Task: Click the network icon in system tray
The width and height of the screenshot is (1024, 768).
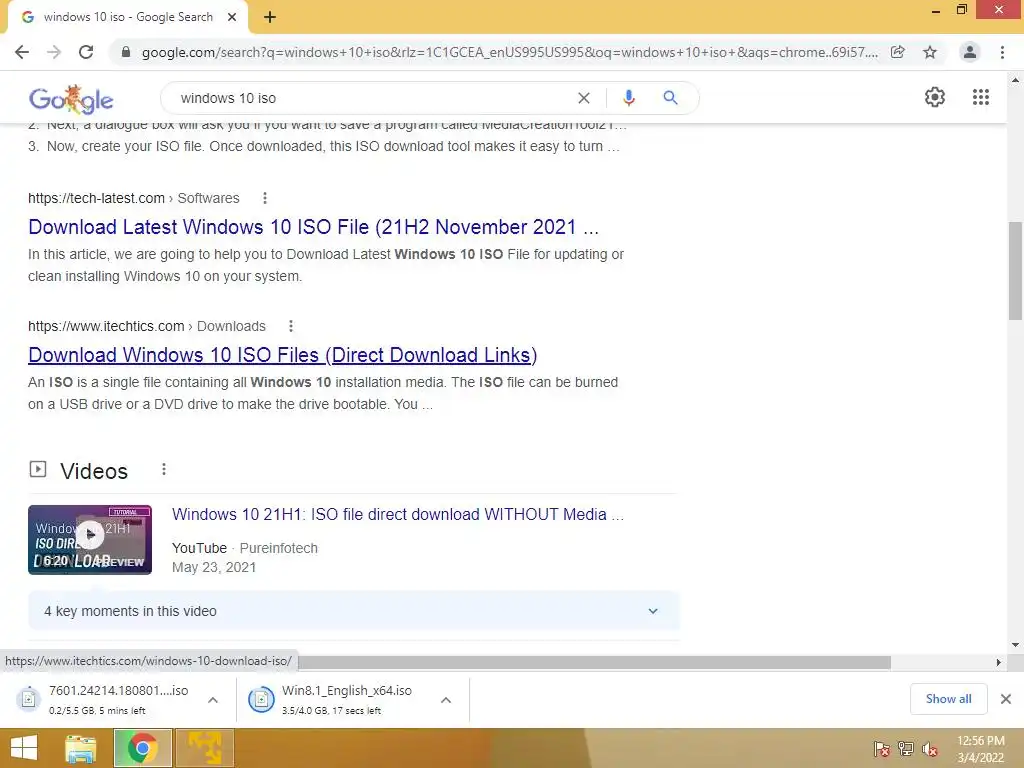Action: coord(906,749)
